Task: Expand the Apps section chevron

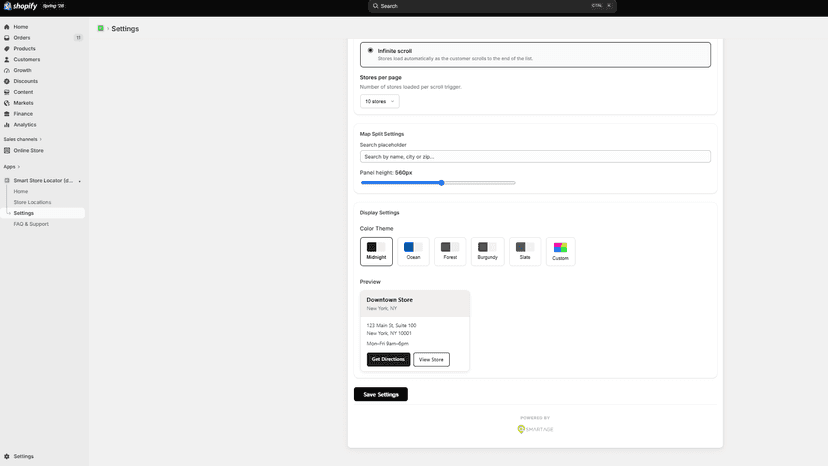Action: [18, 167]
